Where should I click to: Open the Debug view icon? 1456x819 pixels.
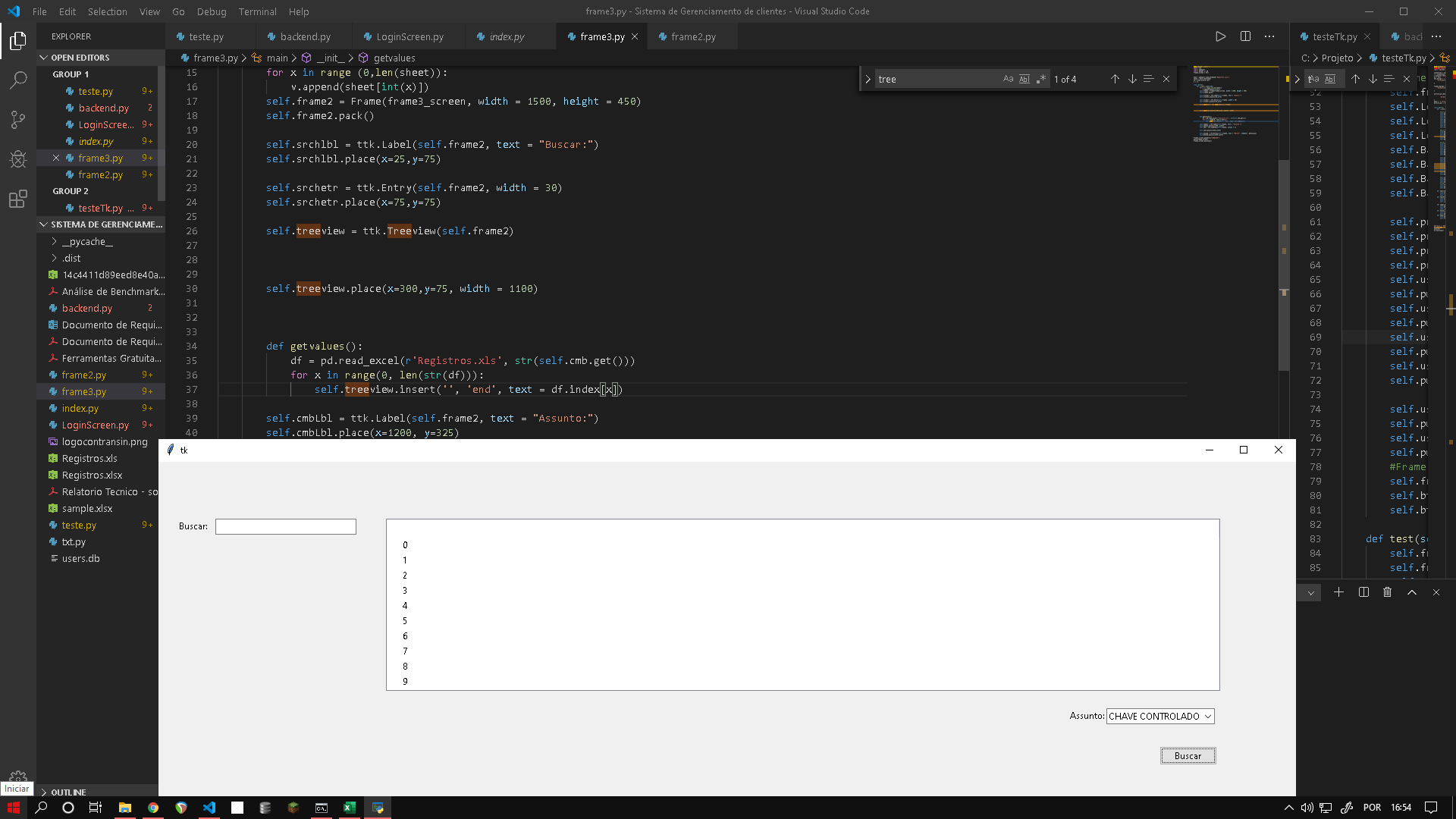point(18,159)
